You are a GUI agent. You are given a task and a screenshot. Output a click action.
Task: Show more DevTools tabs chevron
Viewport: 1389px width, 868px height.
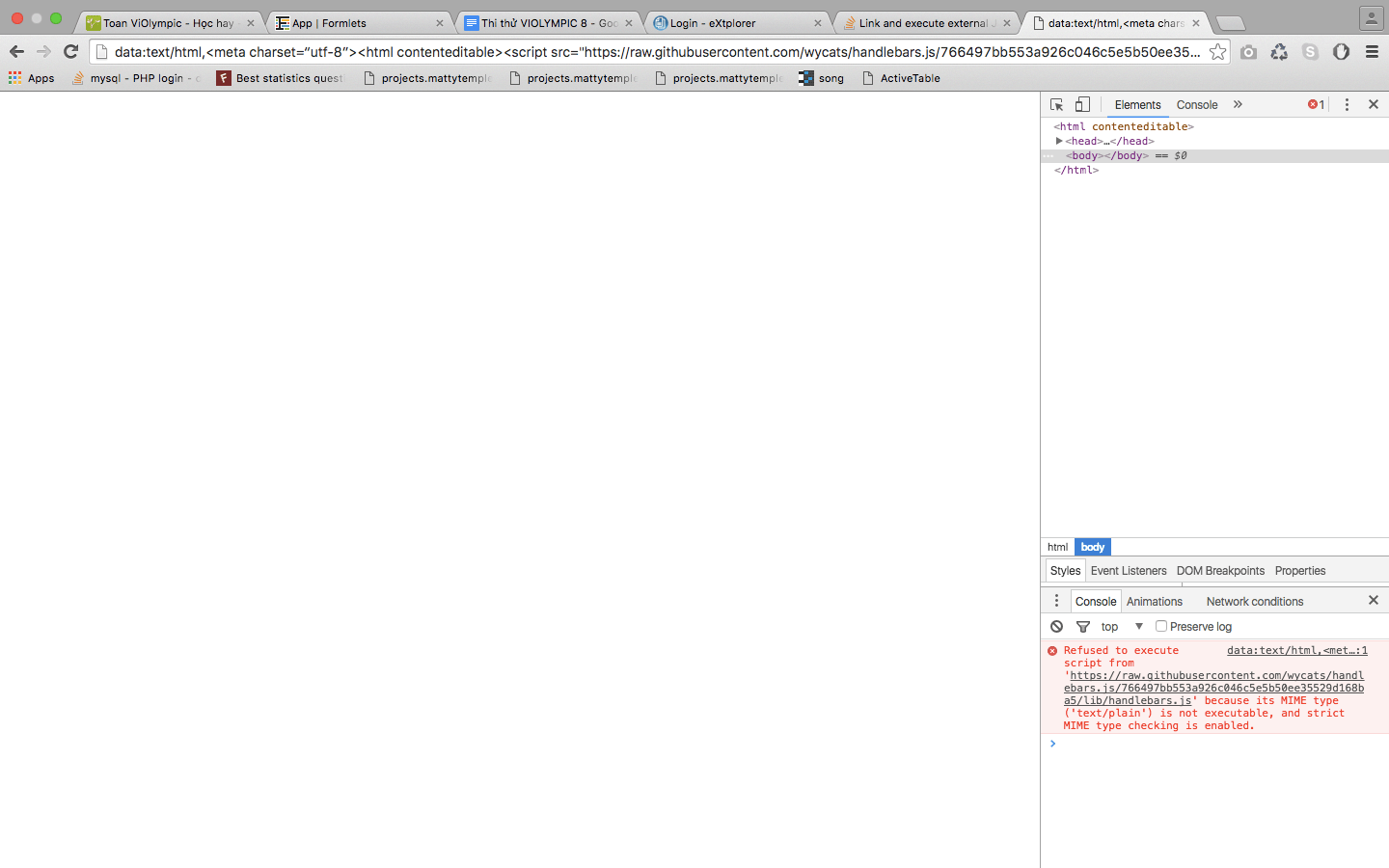point(1238,104)
